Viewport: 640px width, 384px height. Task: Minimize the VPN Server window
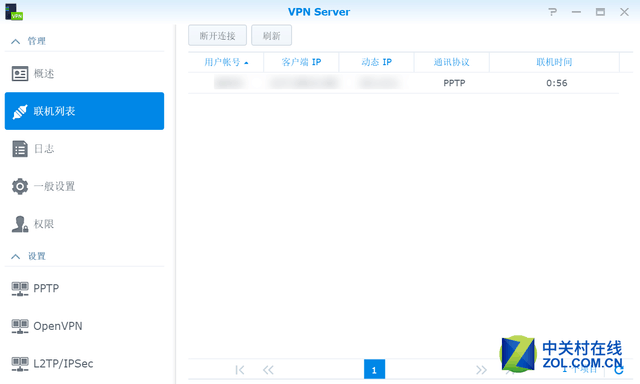[x=576, y=12]
